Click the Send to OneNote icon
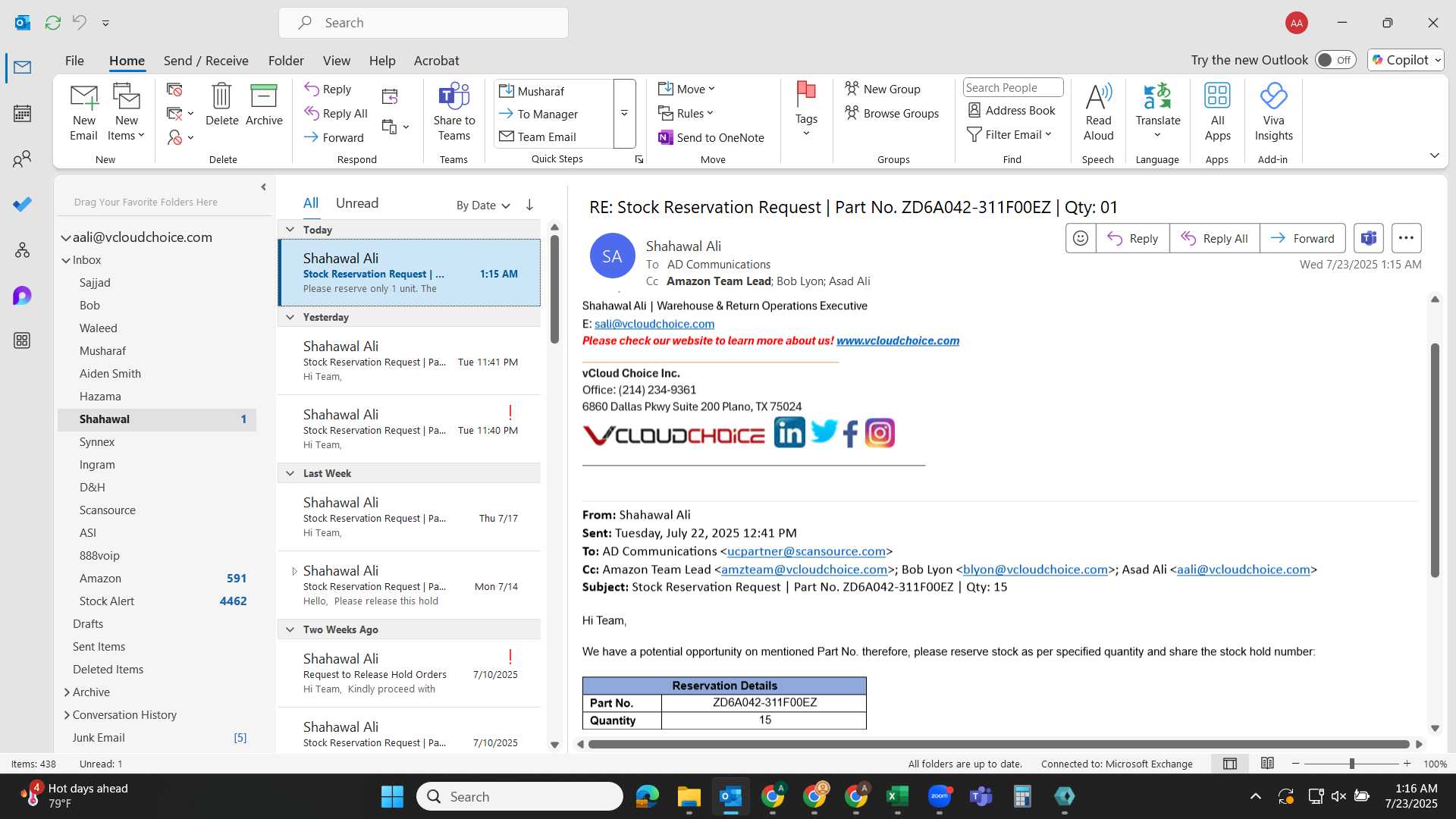The width and height of the screenshot is (1456, 819). 711,137
